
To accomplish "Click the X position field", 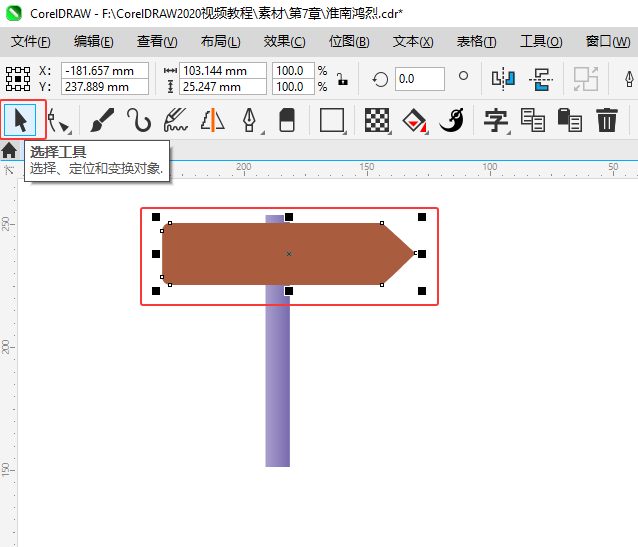I will [105, 71].
